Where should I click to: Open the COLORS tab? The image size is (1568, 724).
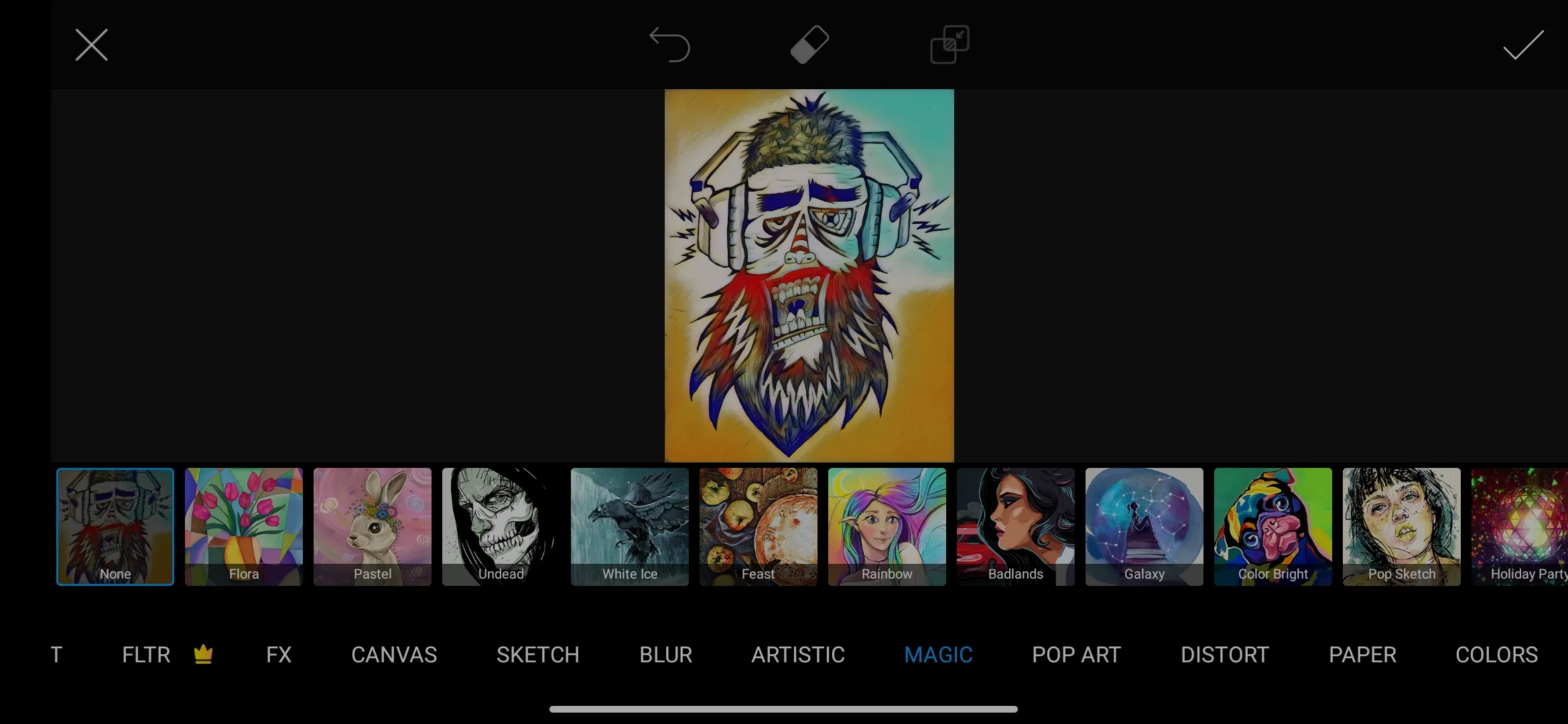[1497, 654]
